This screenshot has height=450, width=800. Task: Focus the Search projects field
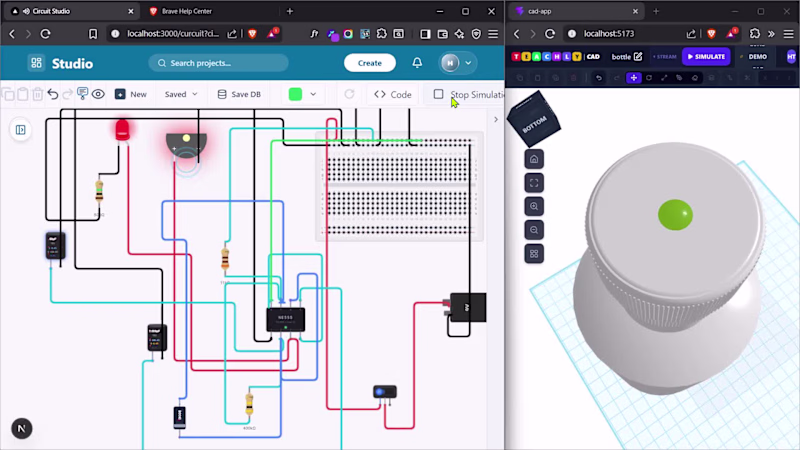point(218,63)
